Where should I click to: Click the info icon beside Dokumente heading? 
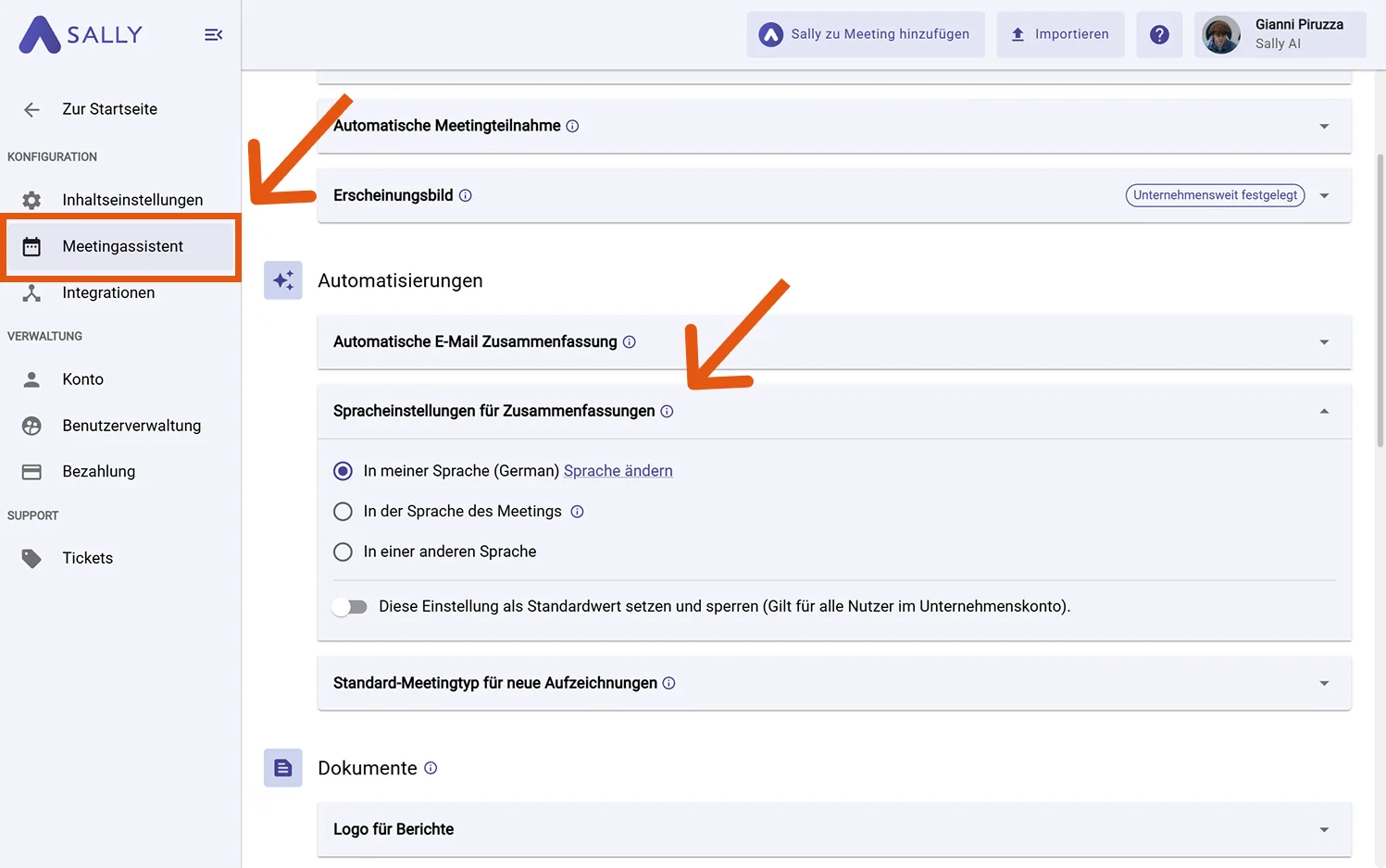[x=431, y=768]
